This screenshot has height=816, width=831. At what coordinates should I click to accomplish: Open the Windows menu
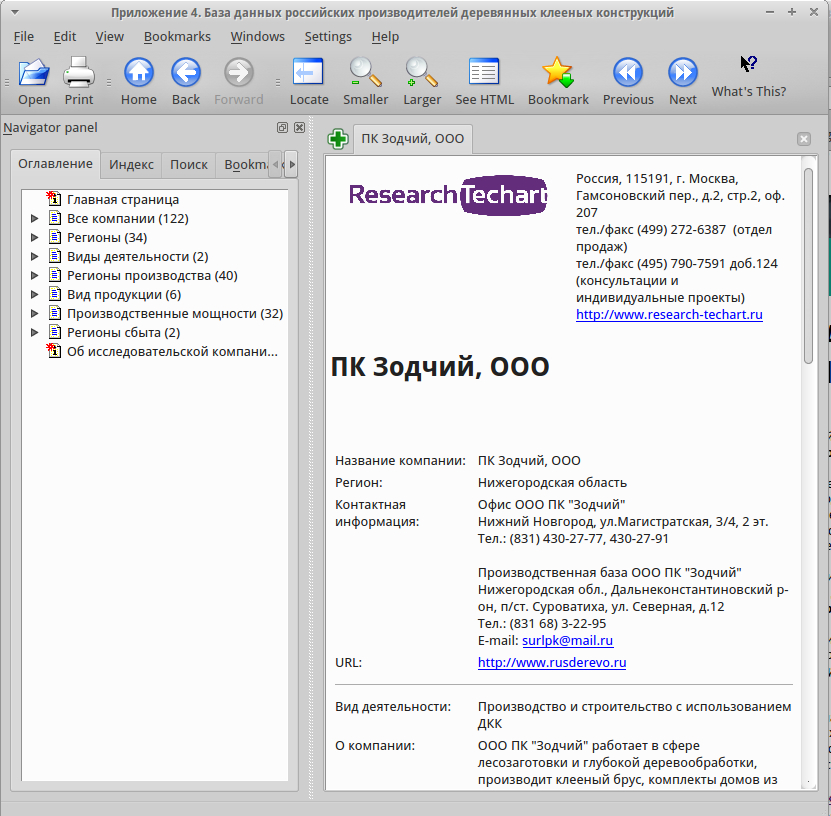(257, 37)
